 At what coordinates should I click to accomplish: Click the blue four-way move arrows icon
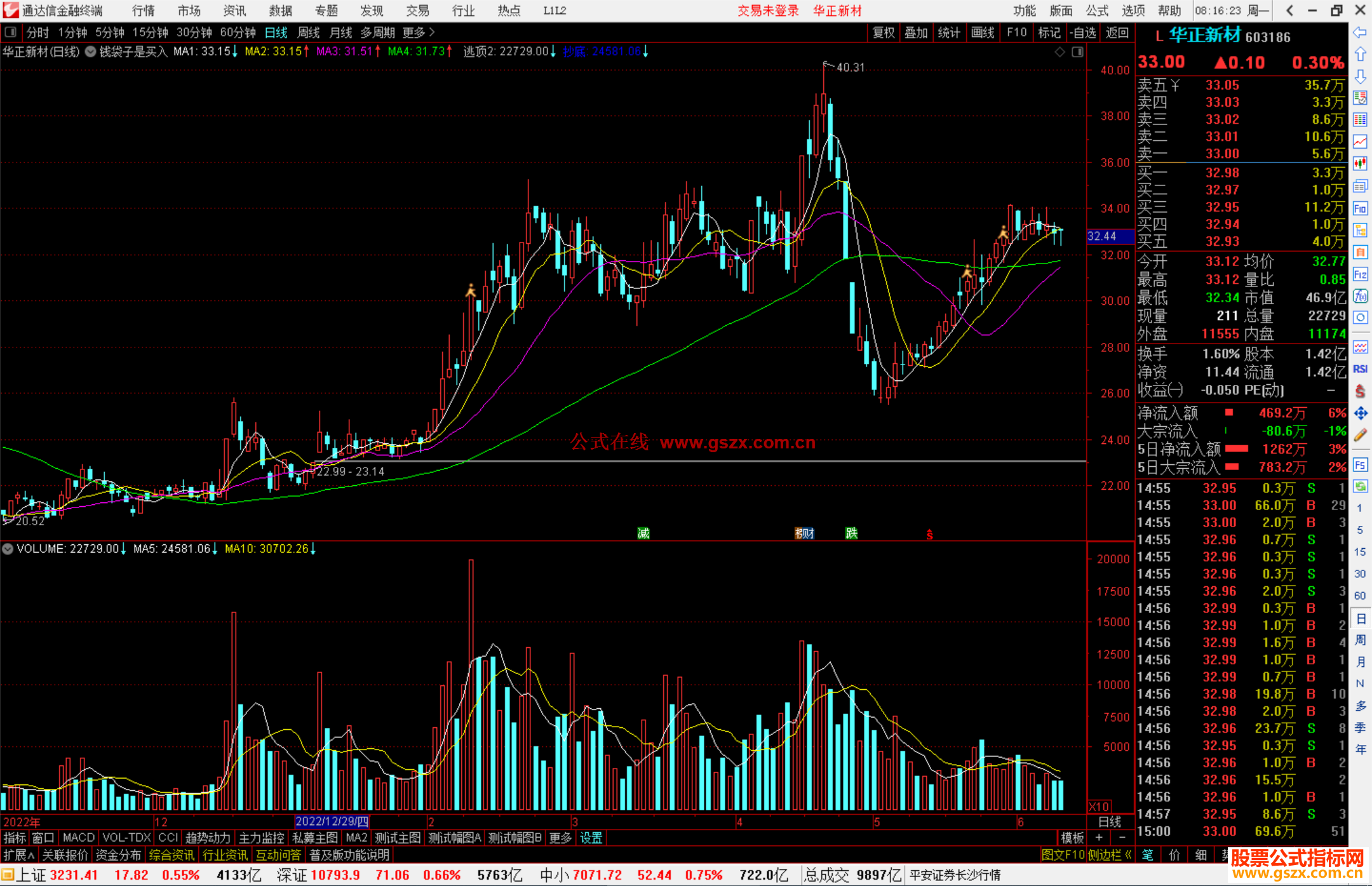pos(1360,413)
